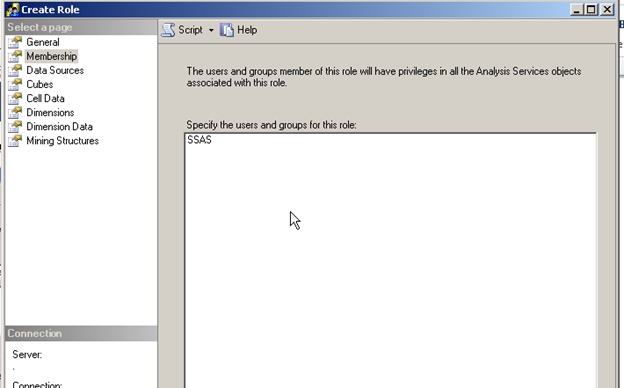This screenshot has width=624, height=388.
Task: Switch to the Data Sources page
Action: click(x=55, y=70)
